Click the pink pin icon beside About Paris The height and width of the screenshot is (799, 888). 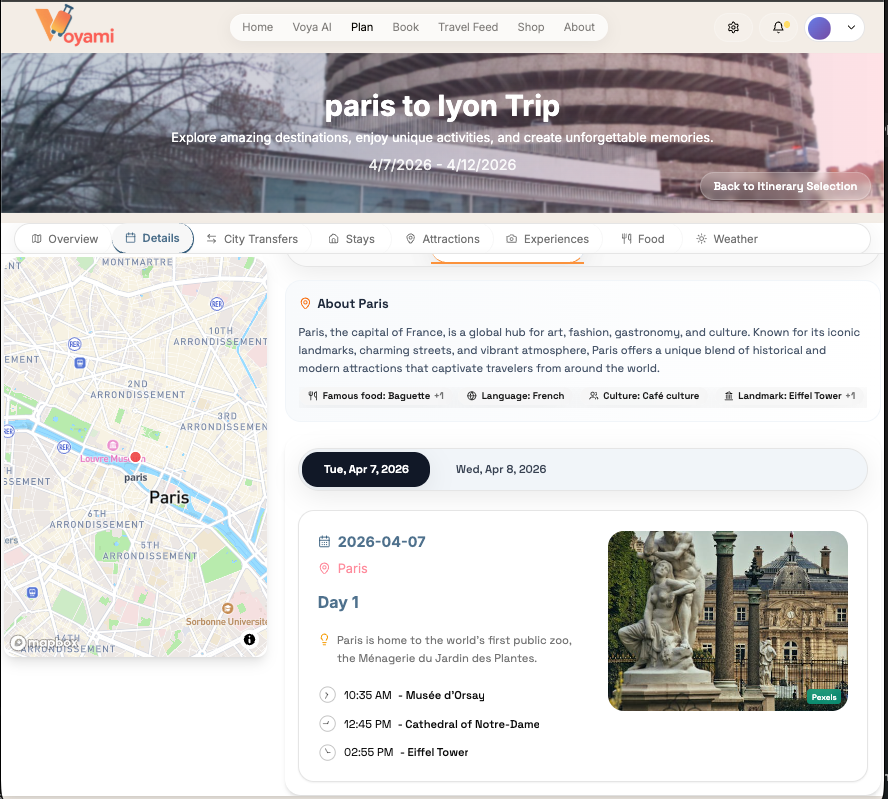(x=305, y=303)
